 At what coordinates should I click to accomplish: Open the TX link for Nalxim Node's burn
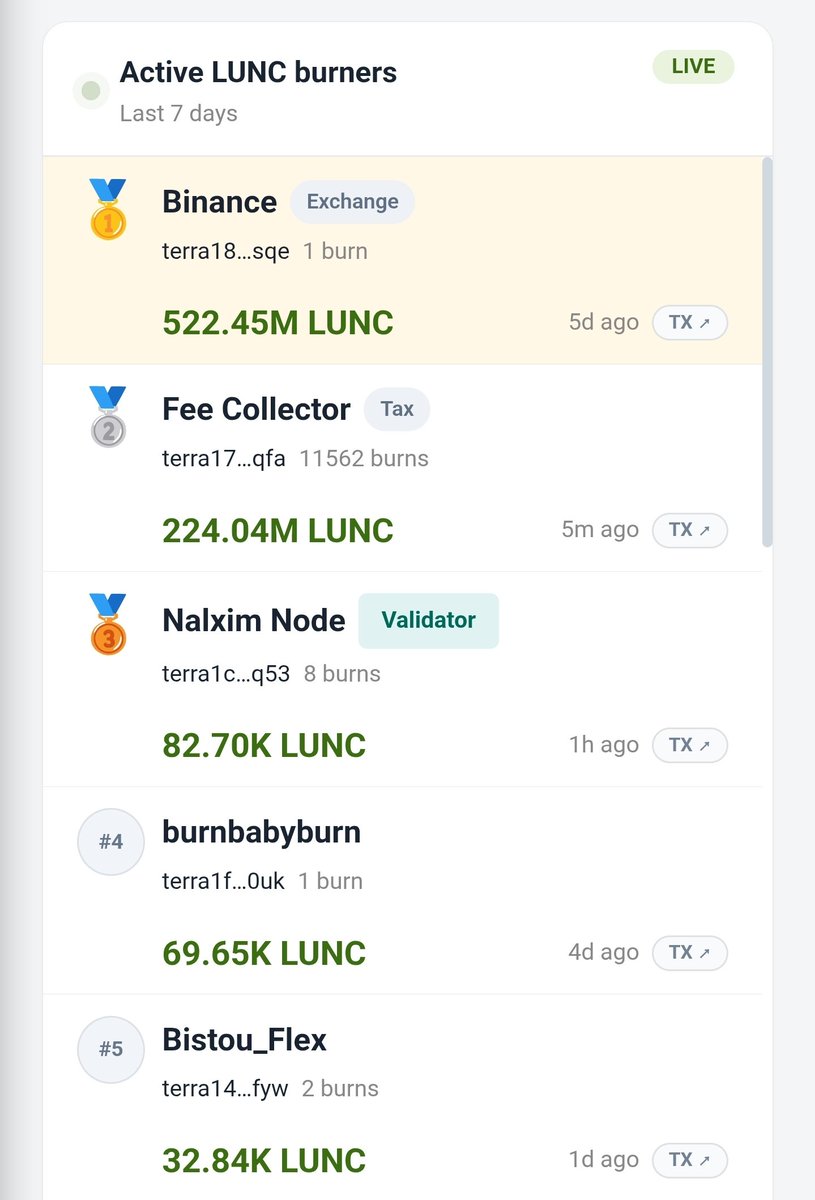tap(689, 745)
